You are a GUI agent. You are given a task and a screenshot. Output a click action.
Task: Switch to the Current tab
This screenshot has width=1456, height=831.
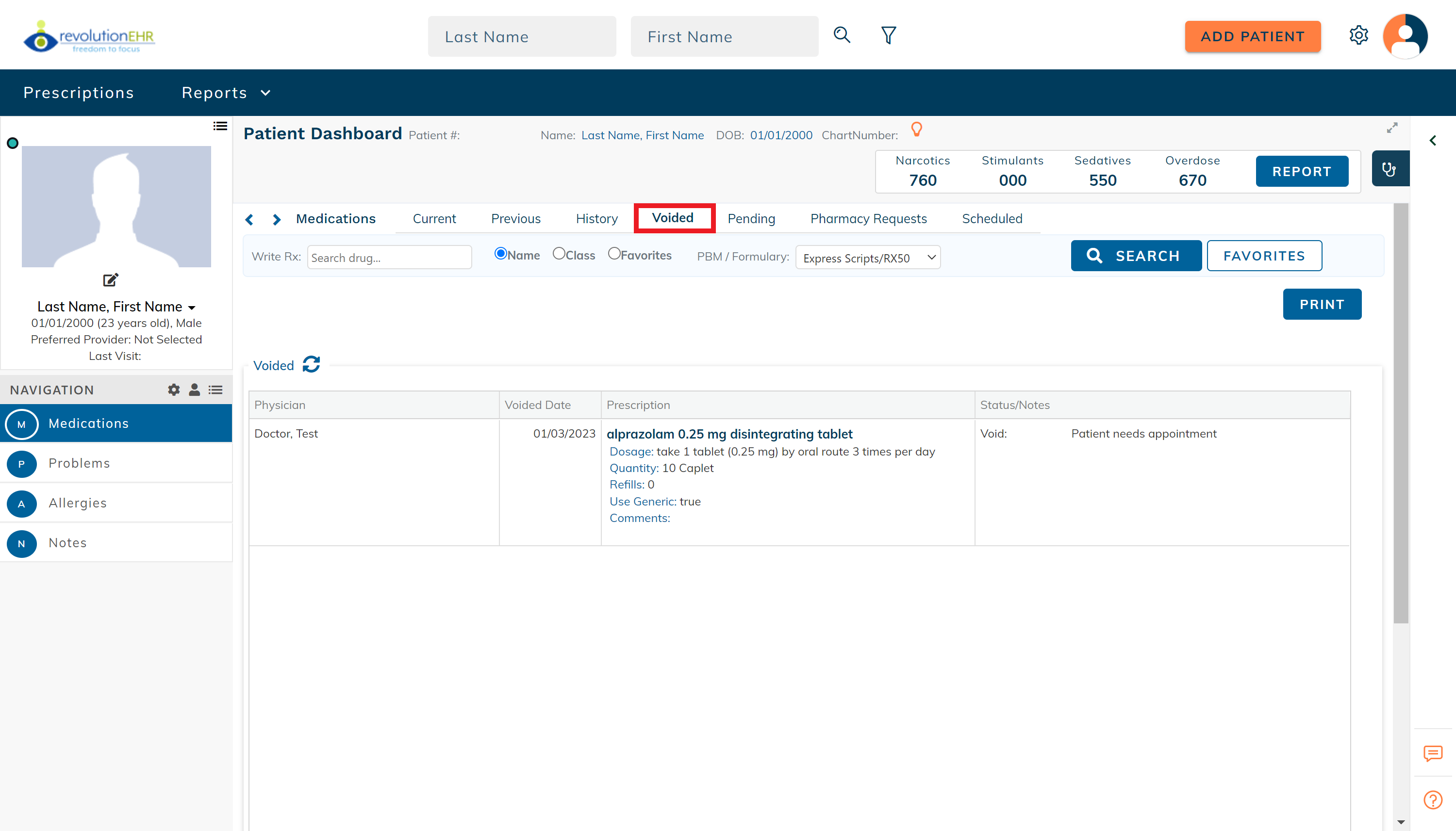(x=434, y=219)
